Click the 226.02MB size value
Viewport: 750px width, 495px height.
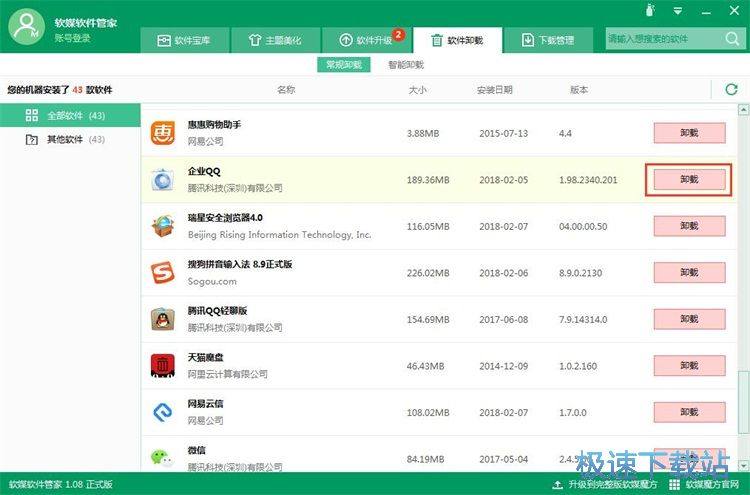428,273
